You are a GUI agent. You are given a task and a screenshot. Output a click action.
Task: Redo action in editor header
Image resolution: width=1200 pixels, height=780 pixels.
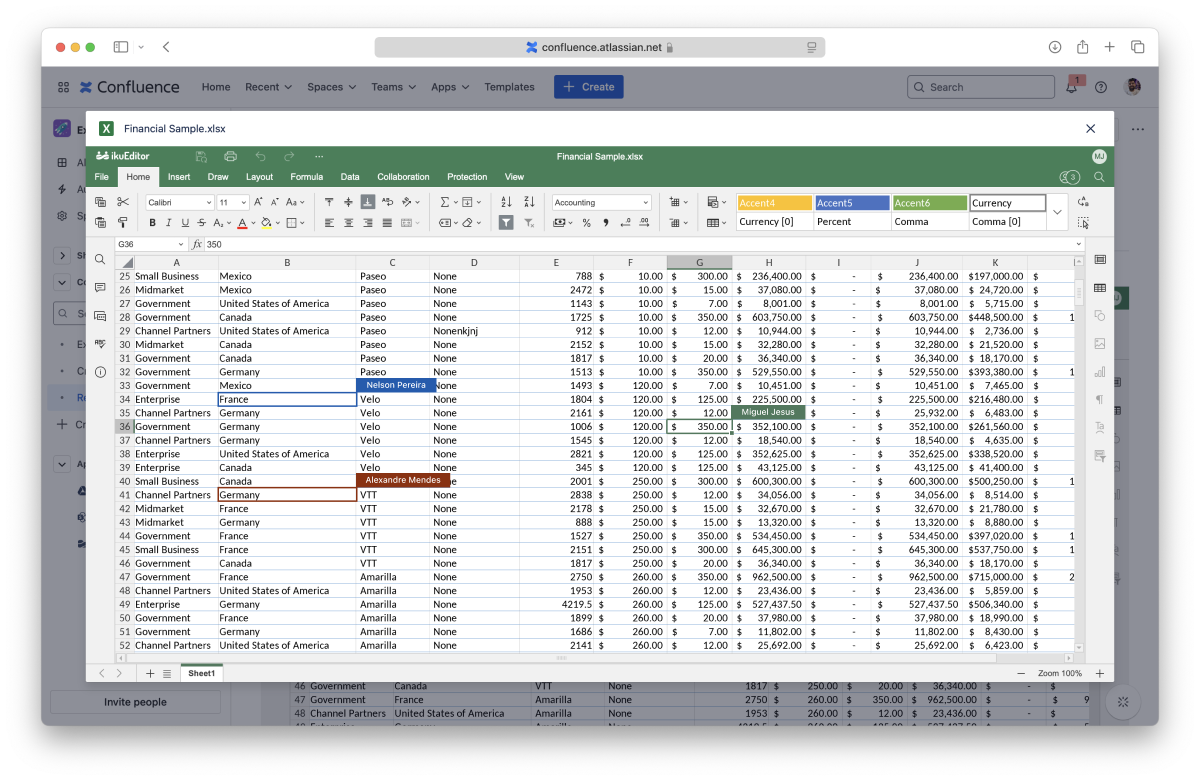289,156
